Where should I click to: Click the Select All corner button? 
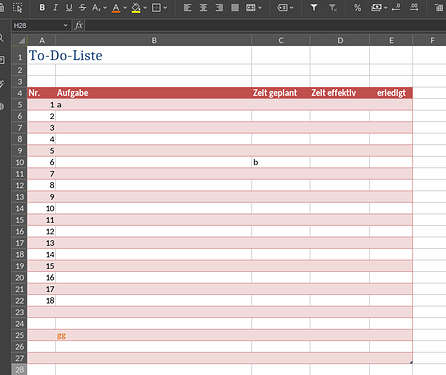(x=20, y=40)
